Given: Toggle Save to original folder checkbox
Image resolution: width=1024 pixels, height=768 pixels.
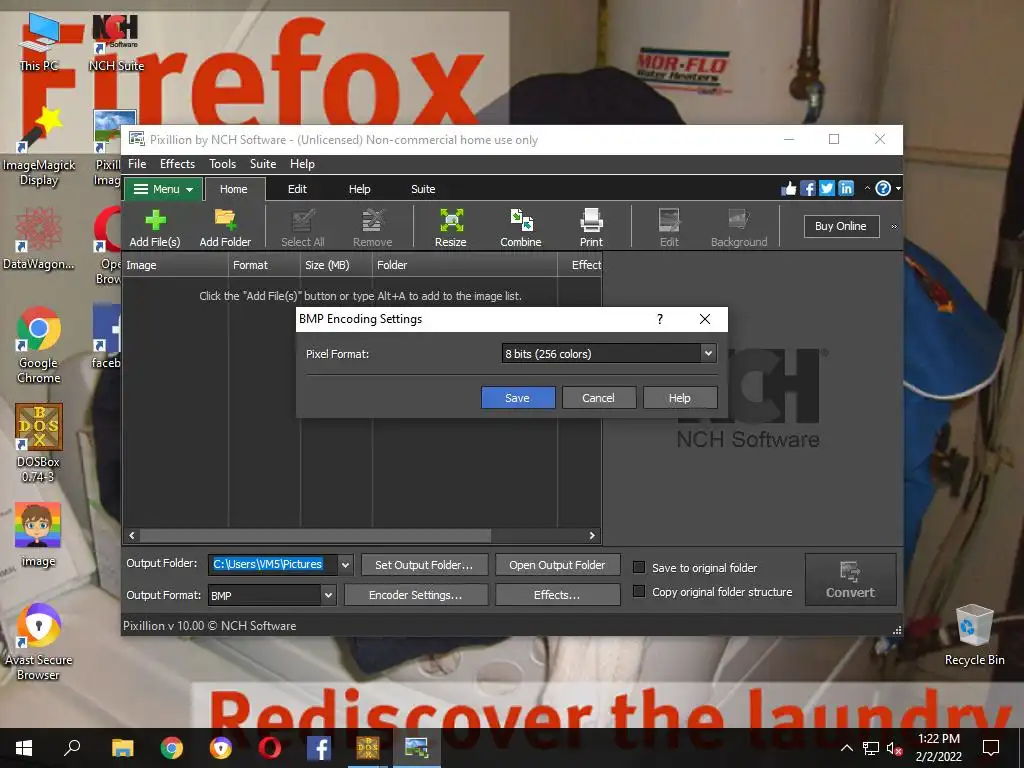Looking at the screenshot, I should [x=639, y=567].
